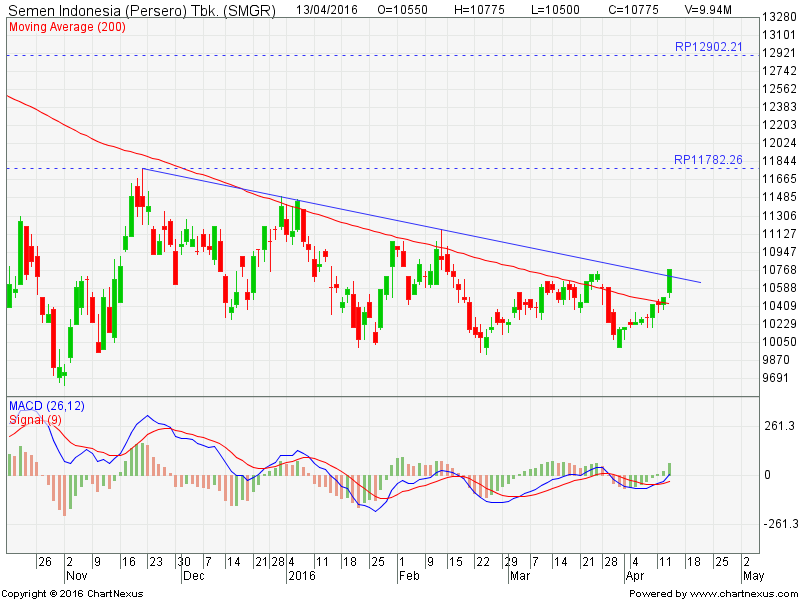
Task: Select the Signal (9) indicator label
Action: (35, 420)
